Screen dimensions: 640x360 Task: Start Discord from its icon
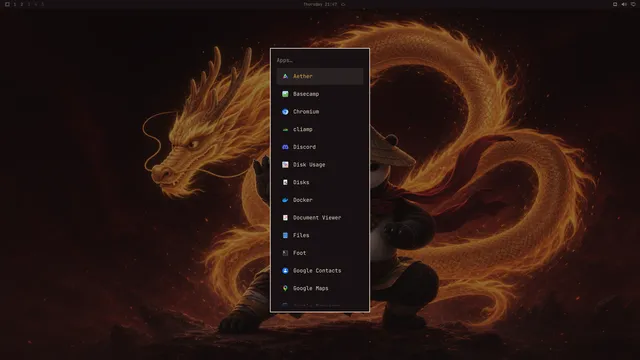285,147
